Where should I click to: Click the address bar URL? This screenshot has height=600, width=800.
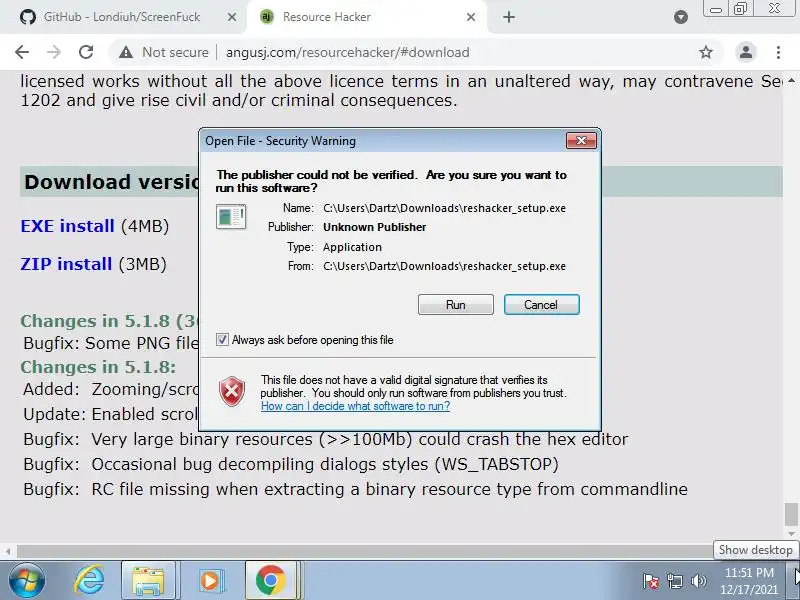pyautogui.click(x=347, y=53)
